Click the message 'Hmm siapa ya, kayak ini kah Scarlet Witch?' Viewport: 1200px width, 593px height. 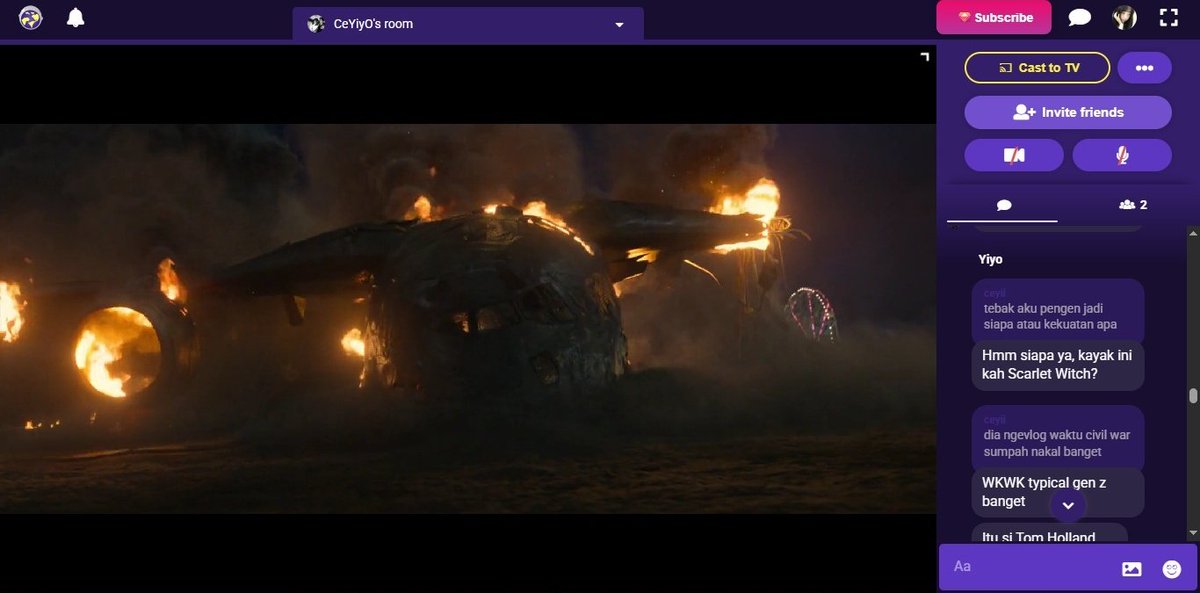pyautogui.click(x=1057, y=365)
